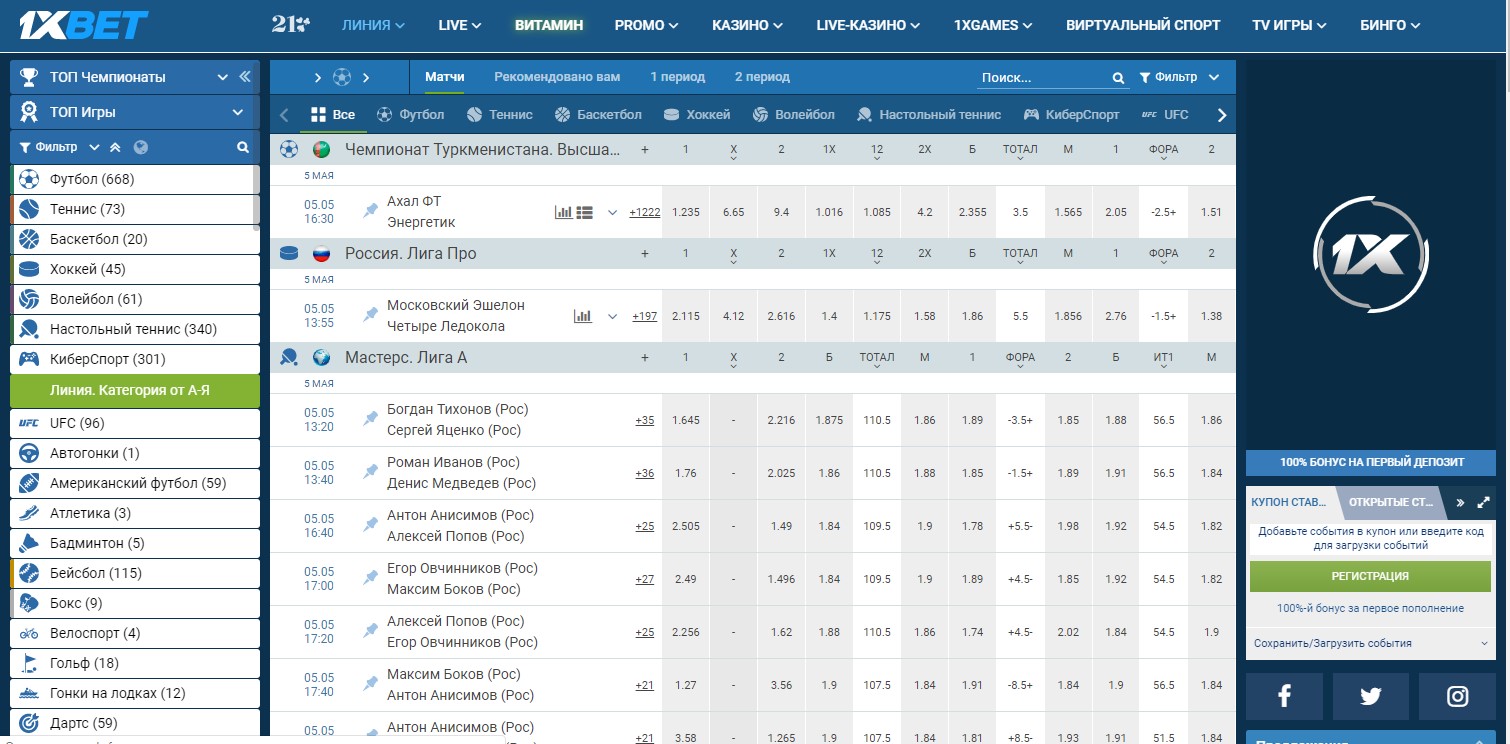Screen dimensions: 1510x744
Task: Switch to Рекомендовано вам tab
Action: pos(557,77)
